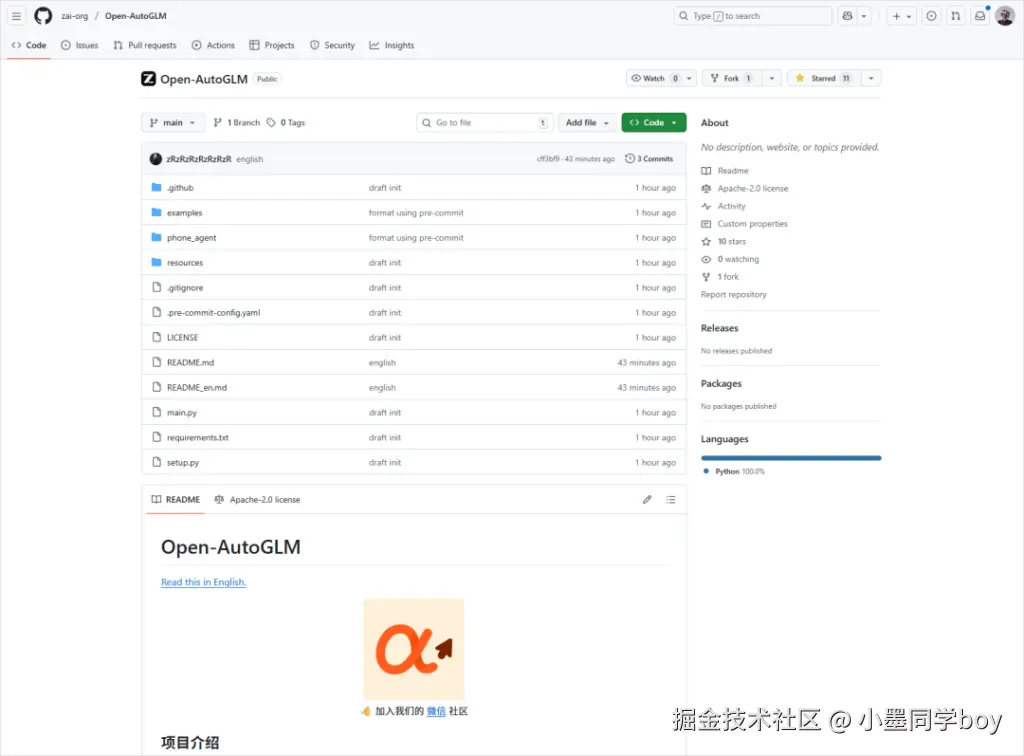1024x756 pixels.
Task: Open the hamburger navigation menu
Action: pyautogui.click(x=16, y=16)
